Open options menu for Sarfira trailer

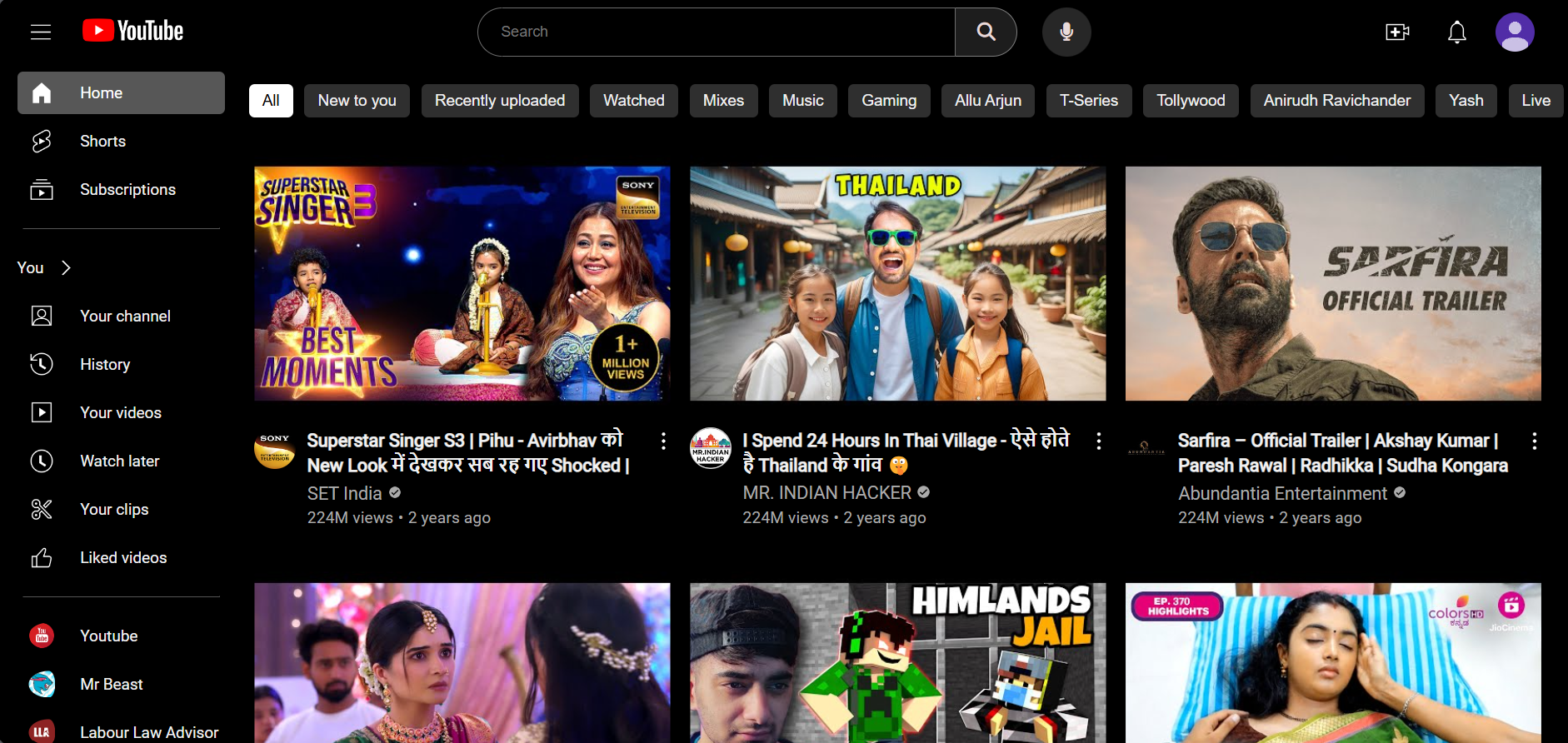coord(1534,441)
